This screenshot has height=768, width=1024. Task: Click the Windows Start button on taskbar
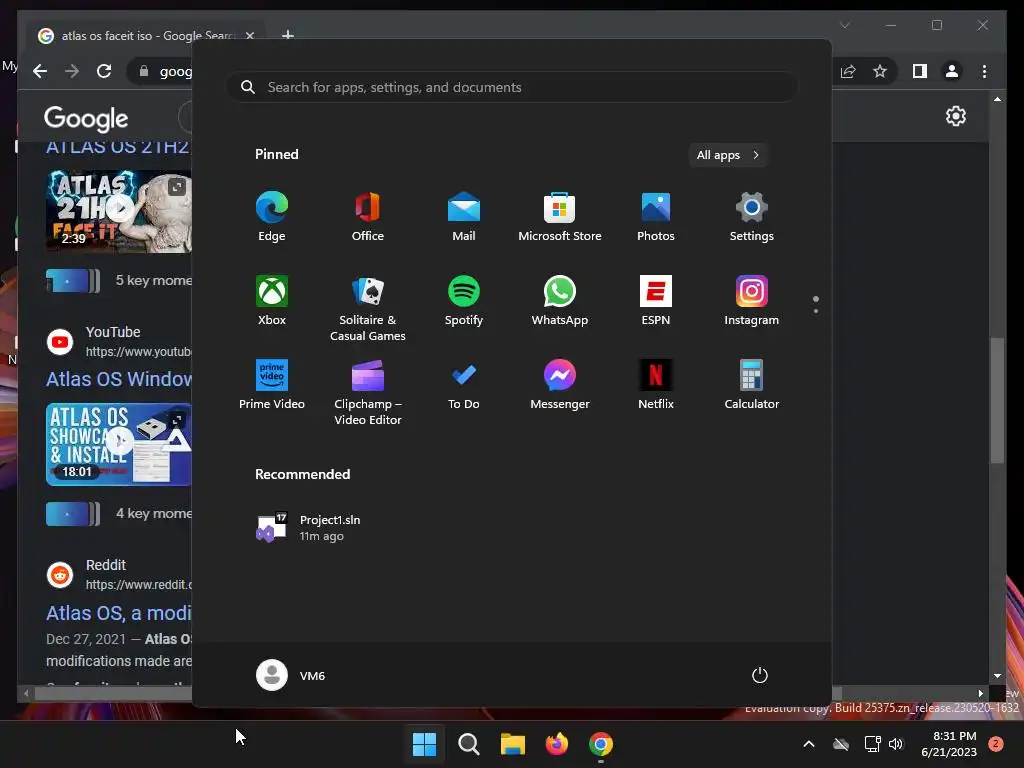click(x=424, y=744)
